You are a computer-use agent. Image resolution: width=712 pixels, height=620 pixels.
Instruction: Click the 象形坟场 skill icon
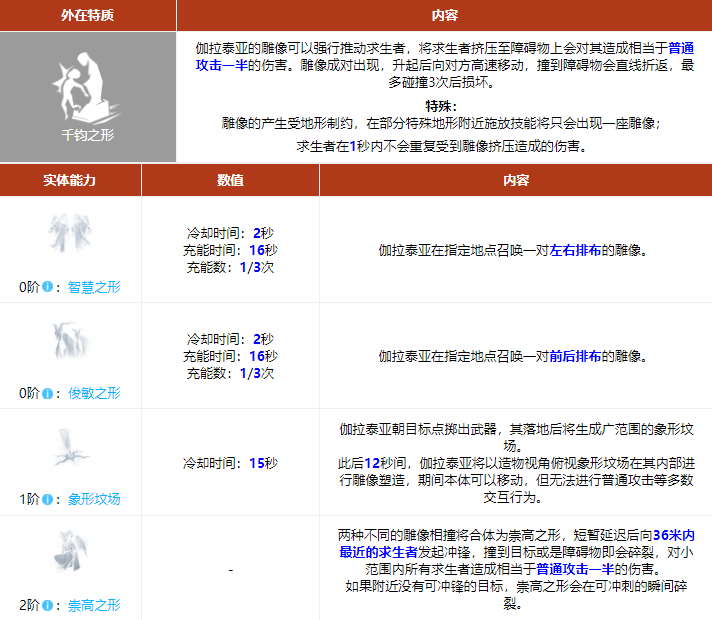click(70, 447)
